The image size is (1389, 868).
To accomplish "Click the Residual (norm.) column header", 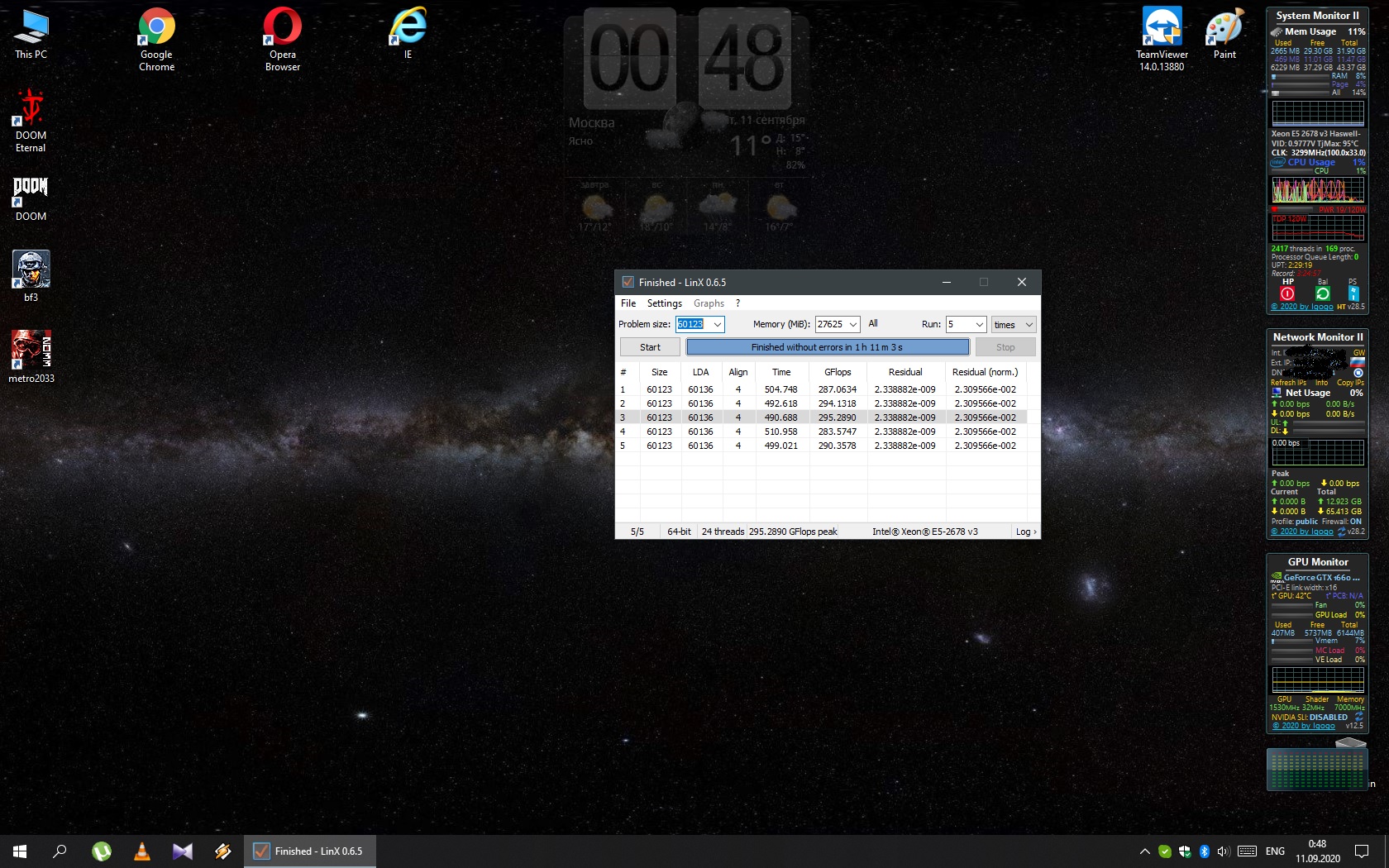I will pos(986,372).
